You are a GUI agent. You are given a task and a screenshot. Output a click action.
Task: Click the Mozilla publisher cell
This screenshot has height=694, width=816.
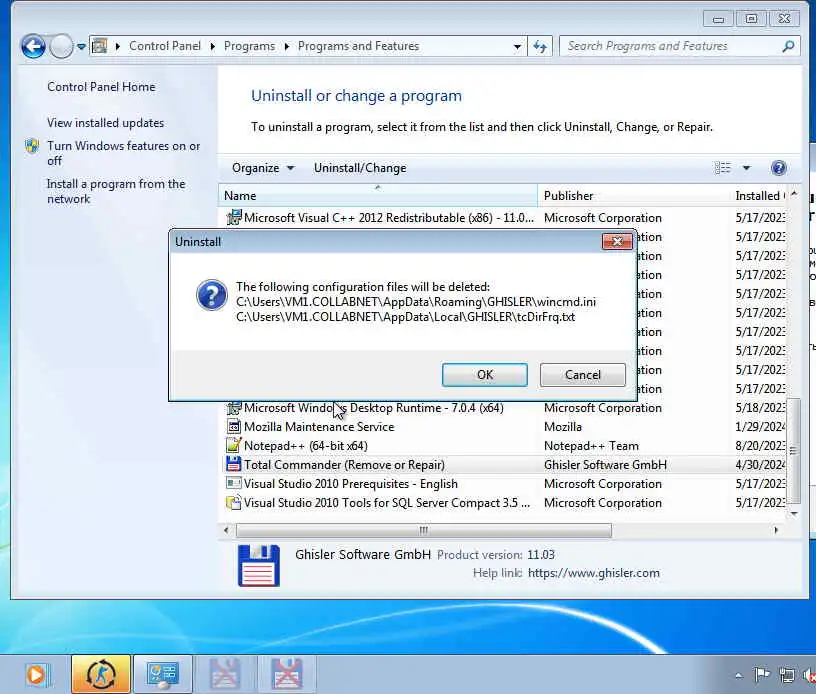click(x=563, y=427)
